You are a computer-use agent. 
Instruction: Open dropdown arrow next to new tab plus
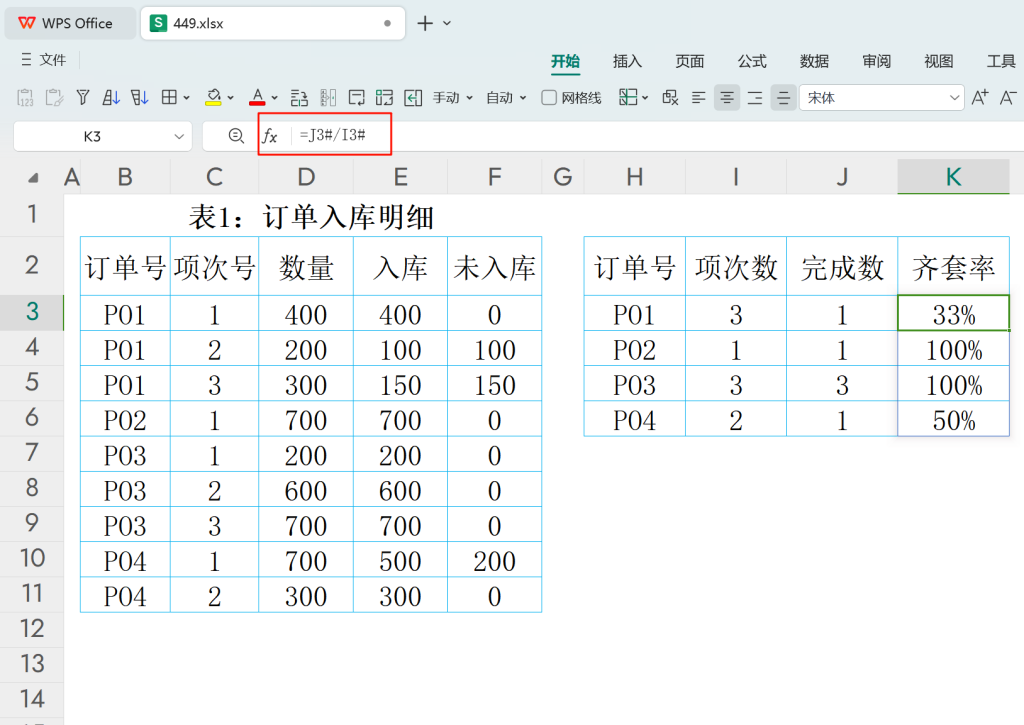pyautogui.click(x=447, y=24)
